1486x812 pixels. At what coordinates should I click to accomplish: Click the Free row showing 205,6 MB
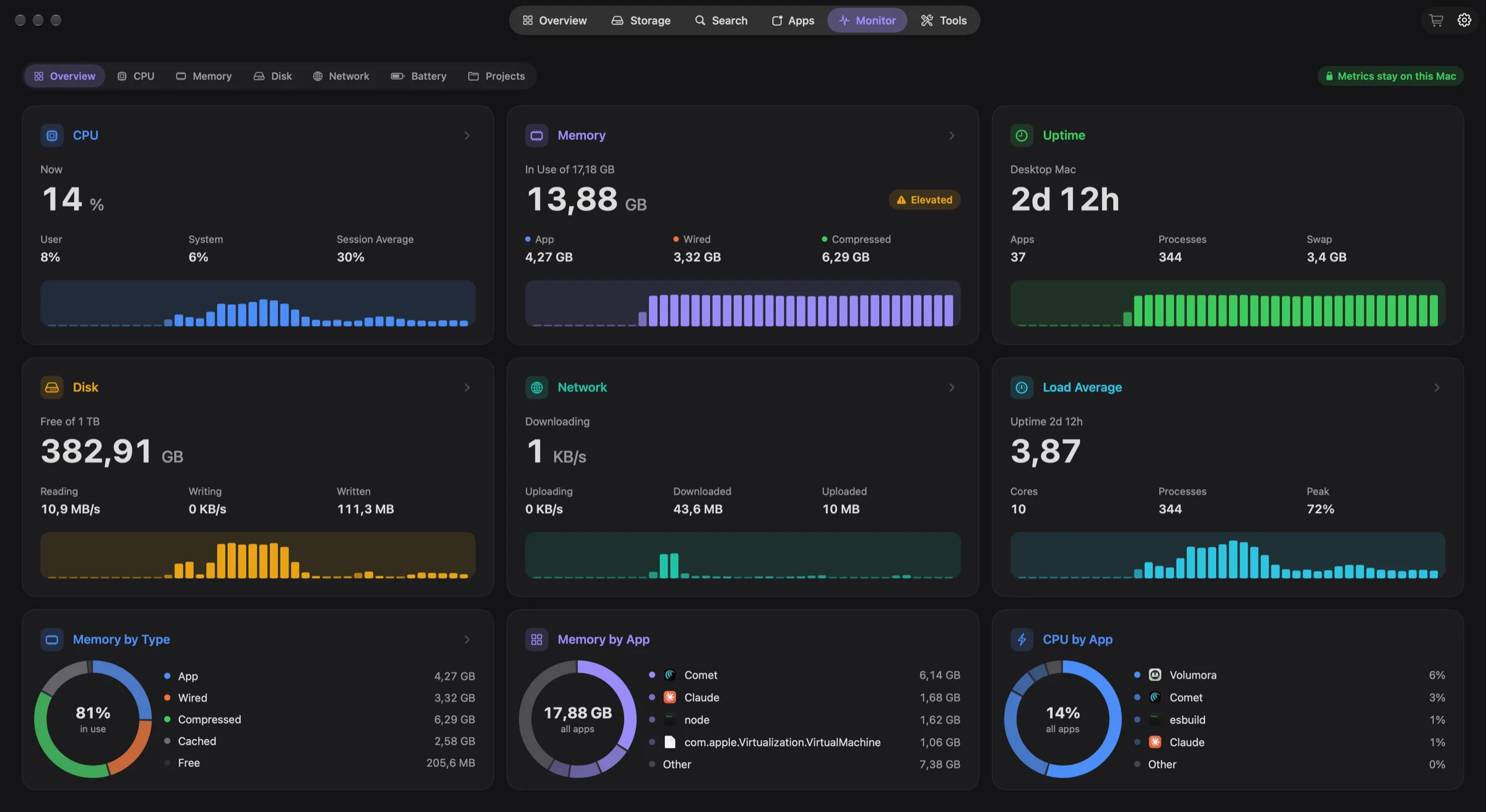(x=319, y=762)
